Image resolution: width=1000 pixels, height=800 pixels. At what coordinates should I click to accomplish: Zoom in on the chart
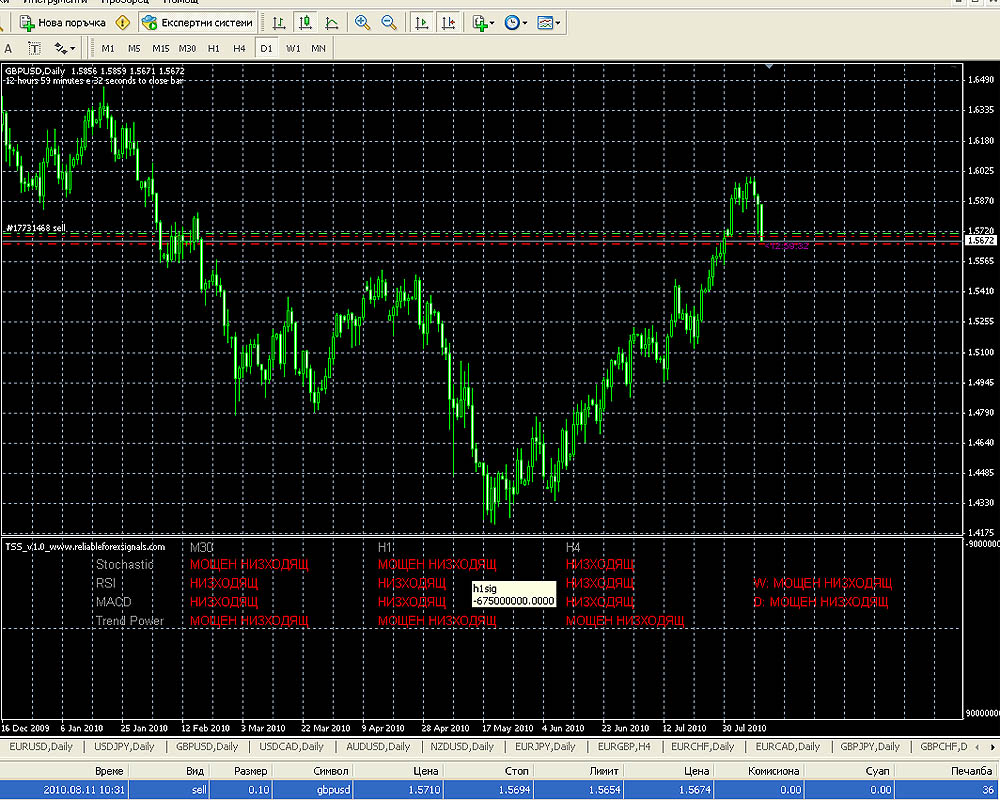click(362, 23)
